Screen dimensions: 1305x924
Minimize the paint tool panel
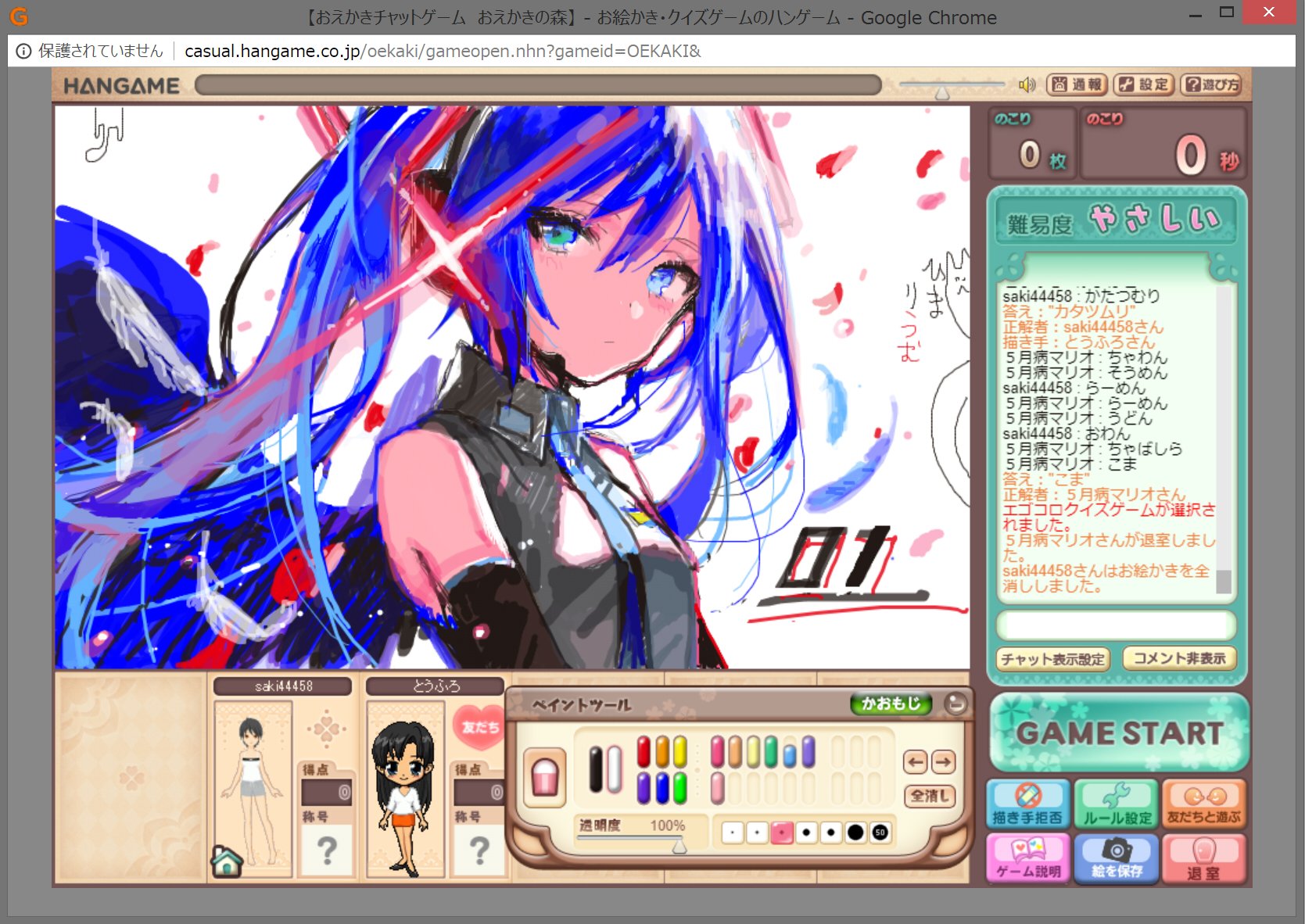[955, 704]
